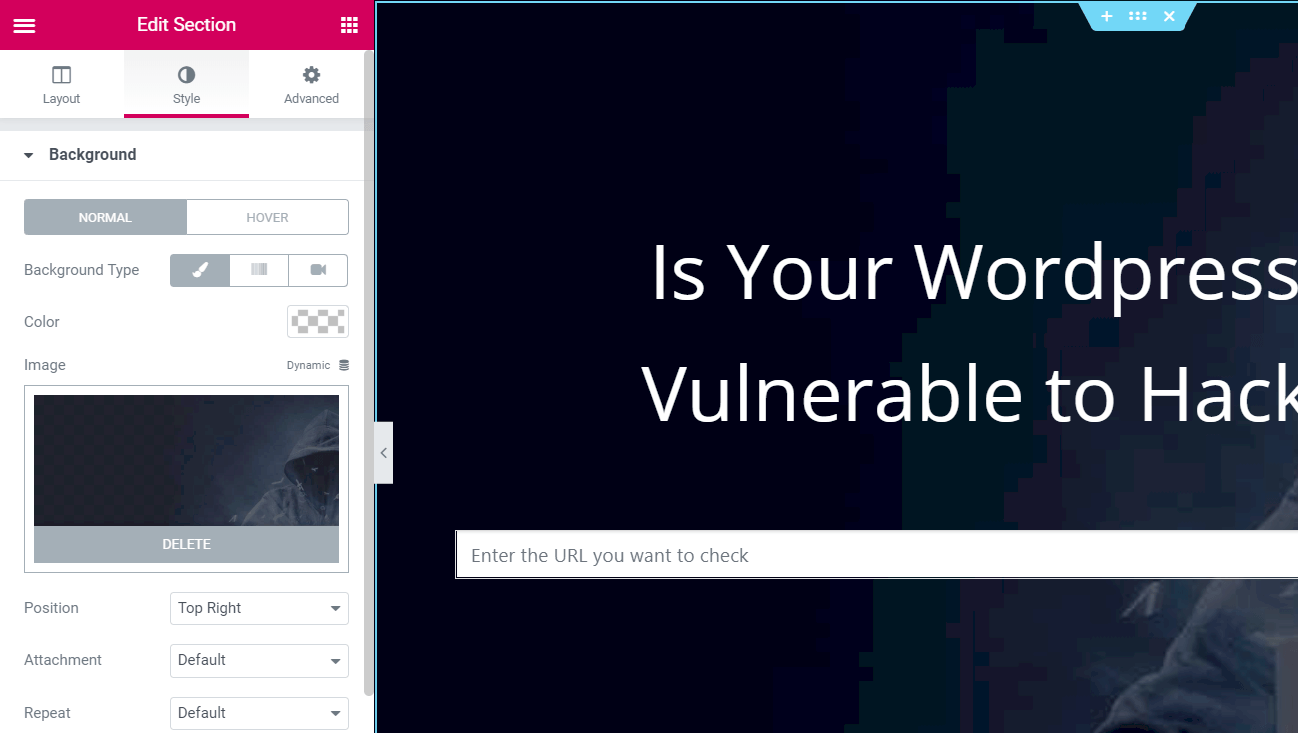This screenshot has width=1298, height=733.
Task: Switch to the Layout tab
Action: click(61, 84)
